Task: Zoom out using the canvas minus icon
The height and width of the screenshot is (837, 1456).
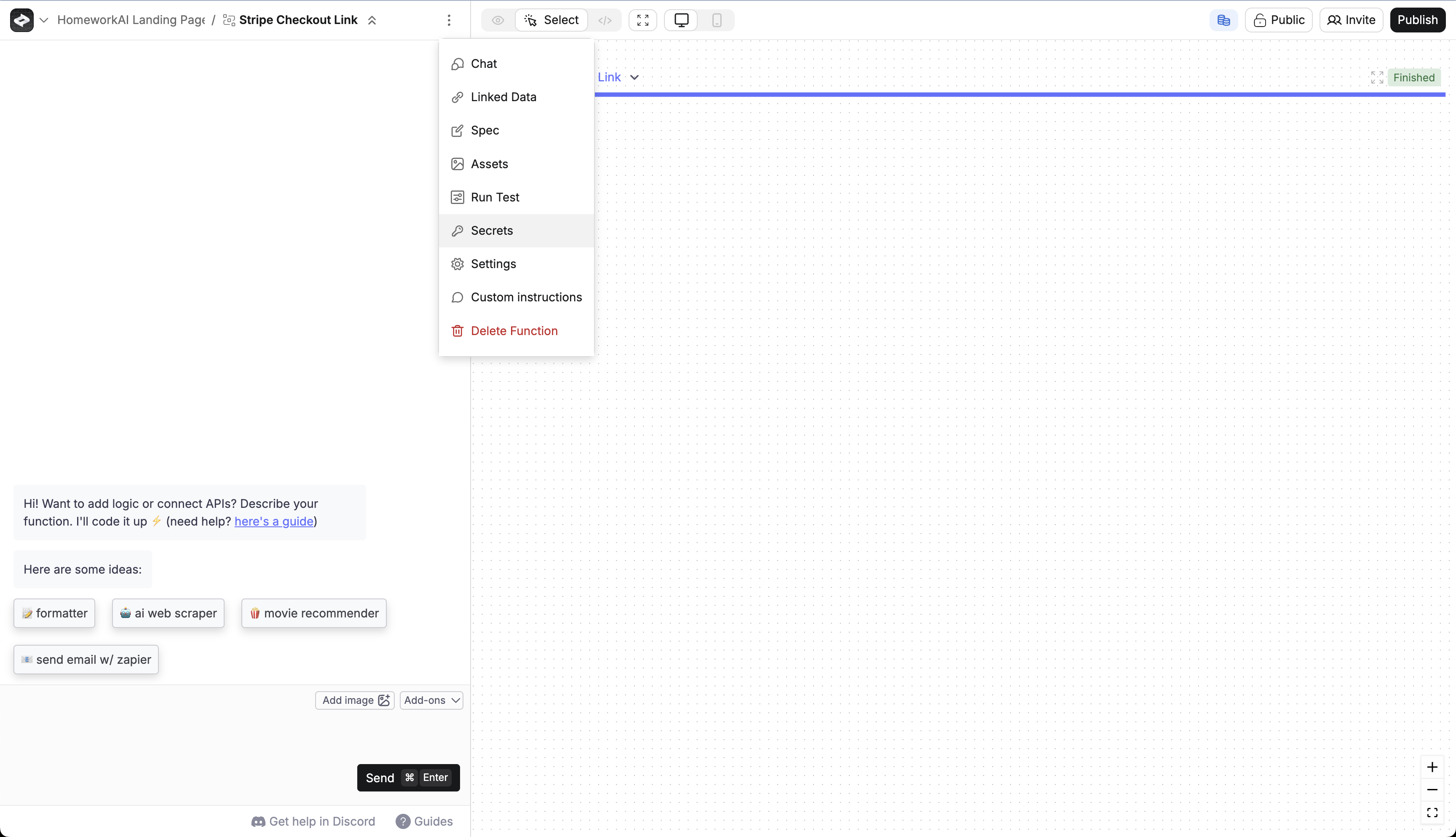Action: pyautogui.click(x=1432, y=790)
